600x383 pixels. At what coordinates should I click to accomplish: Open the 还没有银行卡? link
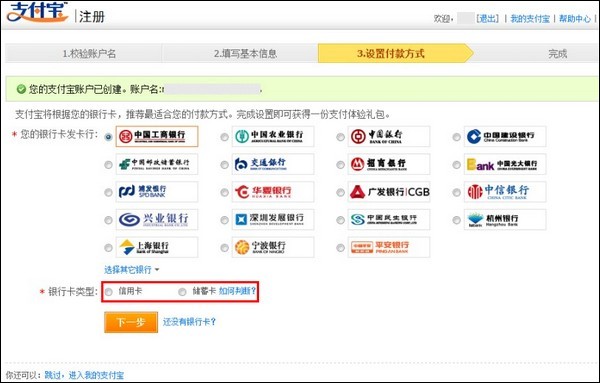click(189, 322)
